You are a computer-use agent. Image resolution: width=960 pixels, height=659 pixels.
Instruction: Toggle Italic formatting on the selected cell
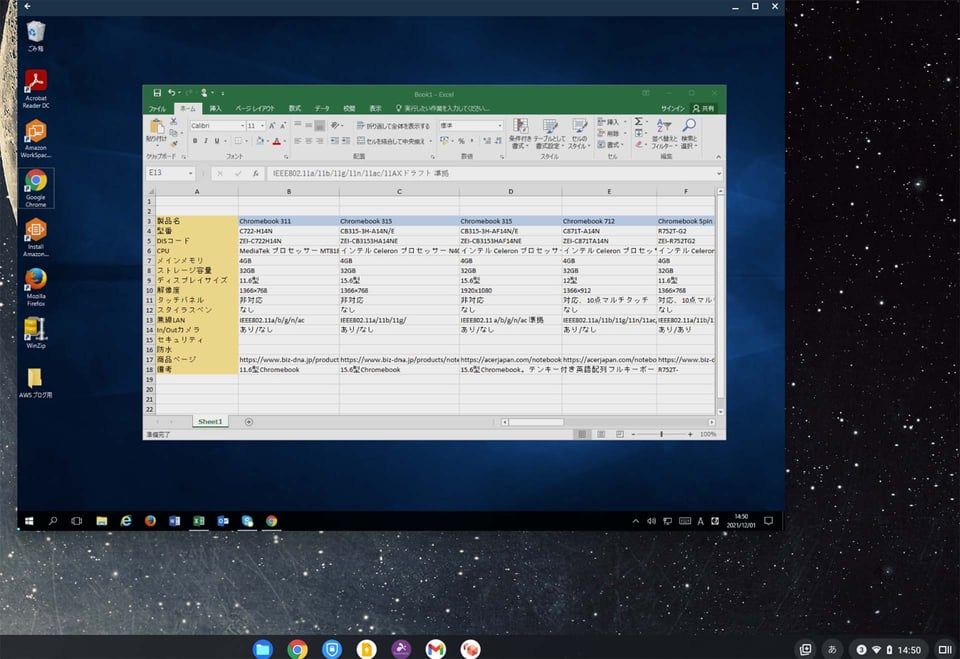click(x=206, y=140)
